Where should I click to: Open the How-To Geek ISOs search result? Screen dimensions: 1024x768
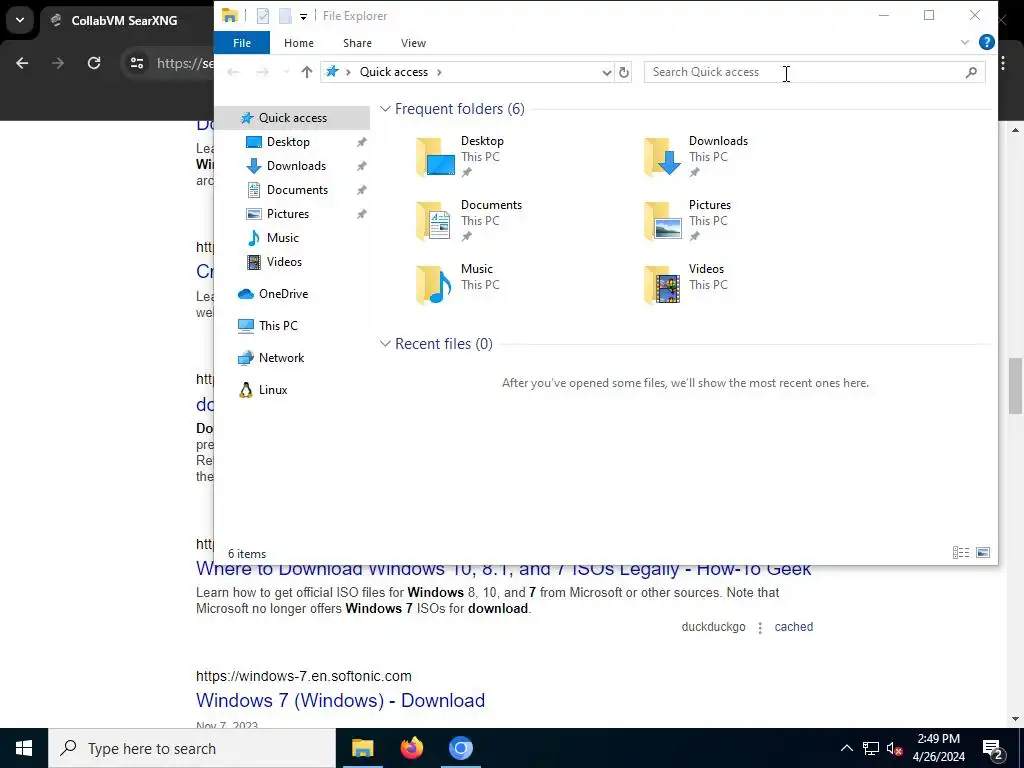[x=504, y=569]
